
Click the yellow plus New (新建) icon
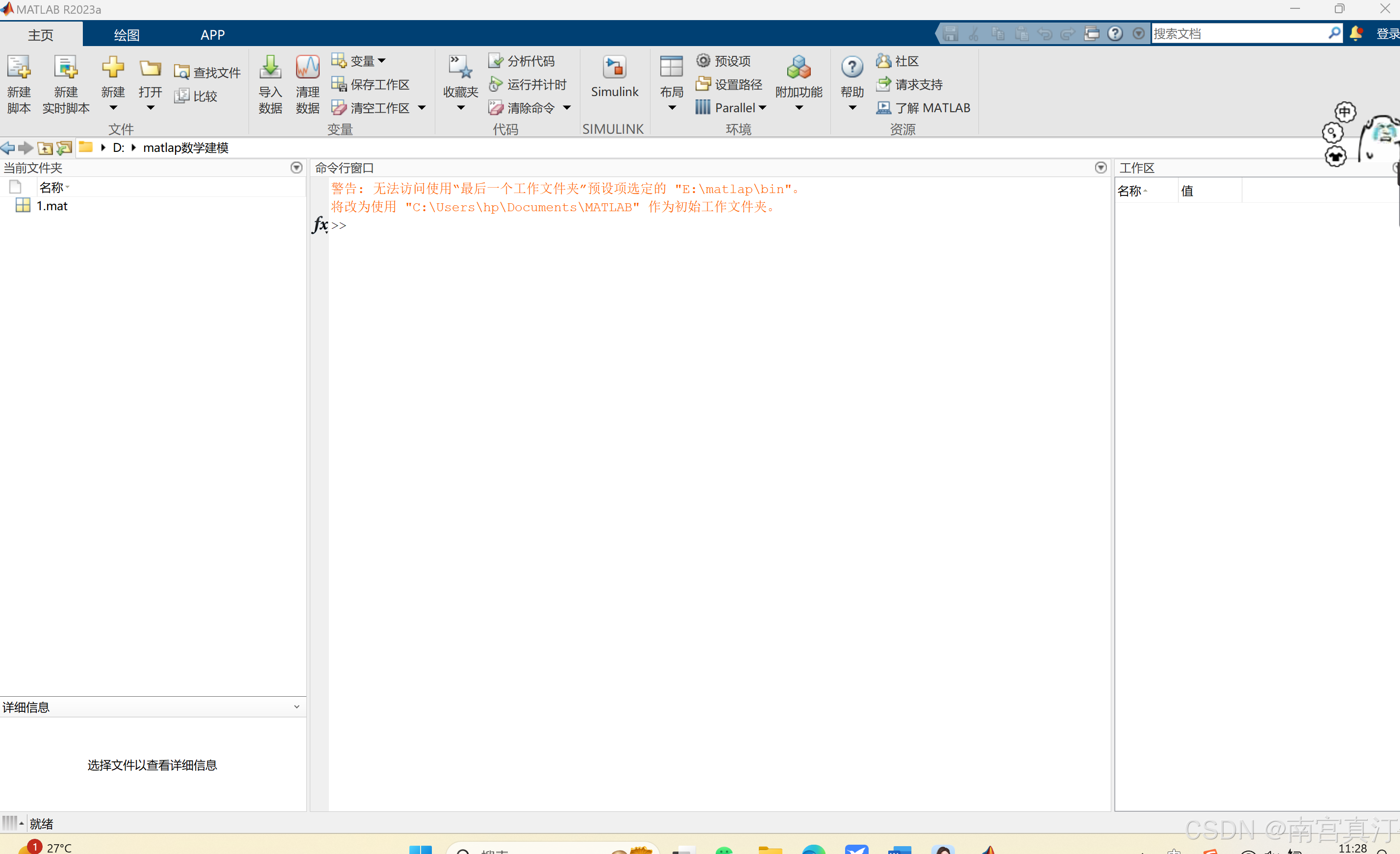click(113, 67)
